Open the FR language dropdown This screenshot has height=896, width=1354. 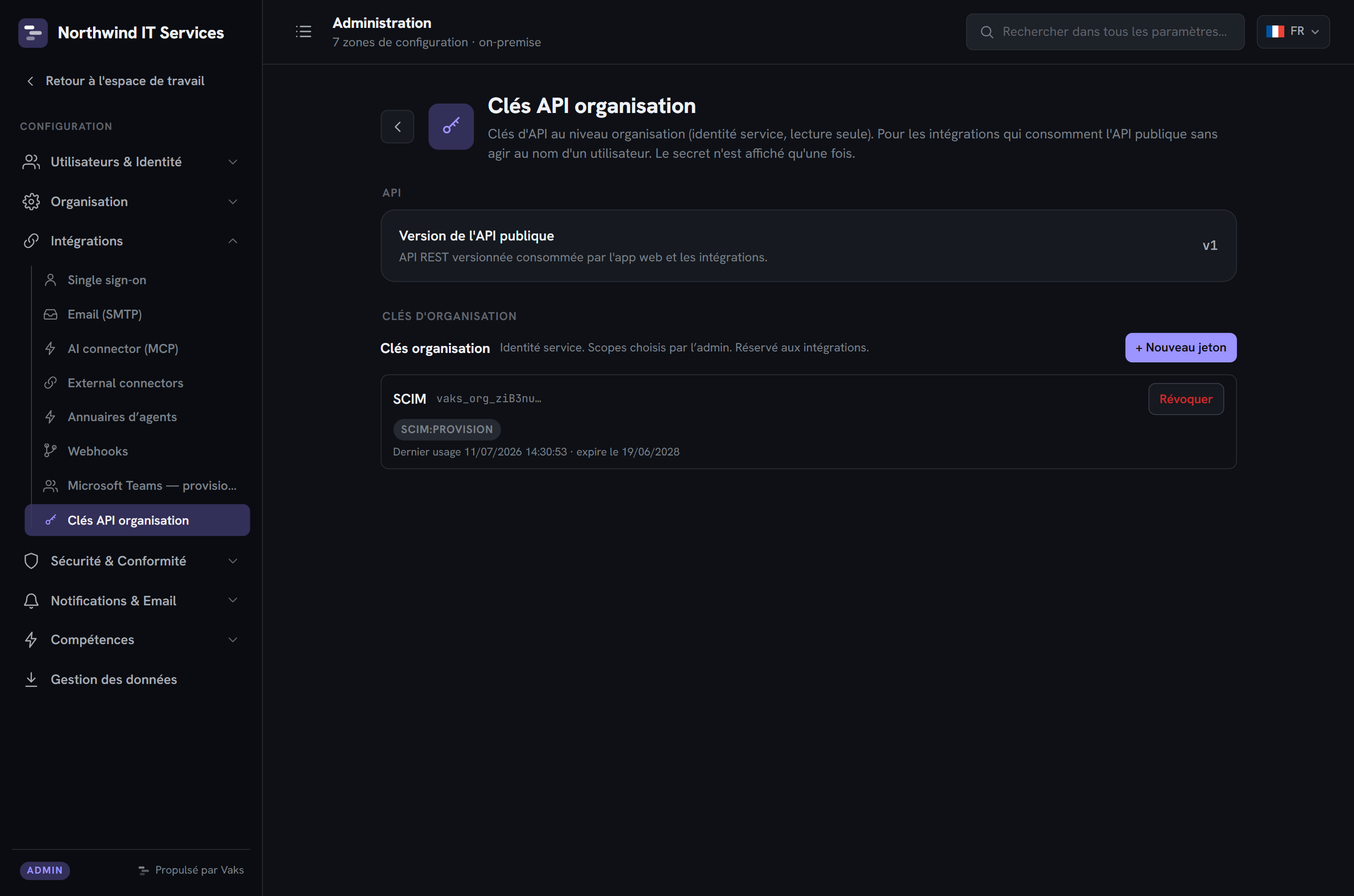point(1293,31)
